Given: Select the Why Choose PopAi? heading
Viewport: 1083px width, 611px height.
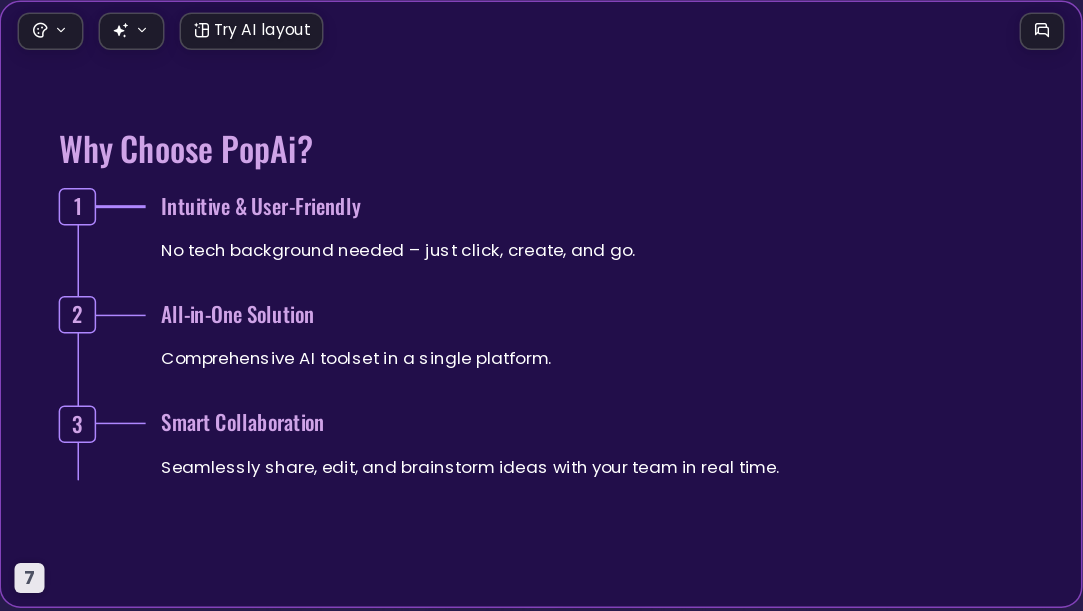Looking at the screenshot, I should pos(186,149).
